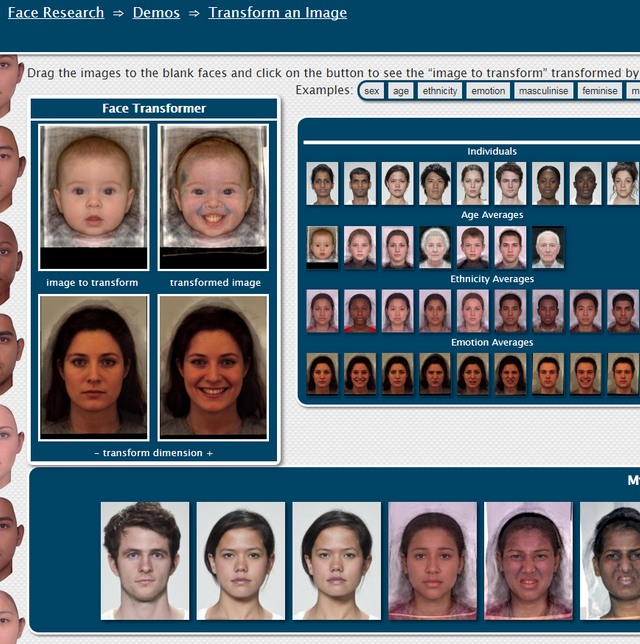Click the 'Individuals' section heading
The height and width of the screenshot is (644, 640).
click(x=492, y=151)
